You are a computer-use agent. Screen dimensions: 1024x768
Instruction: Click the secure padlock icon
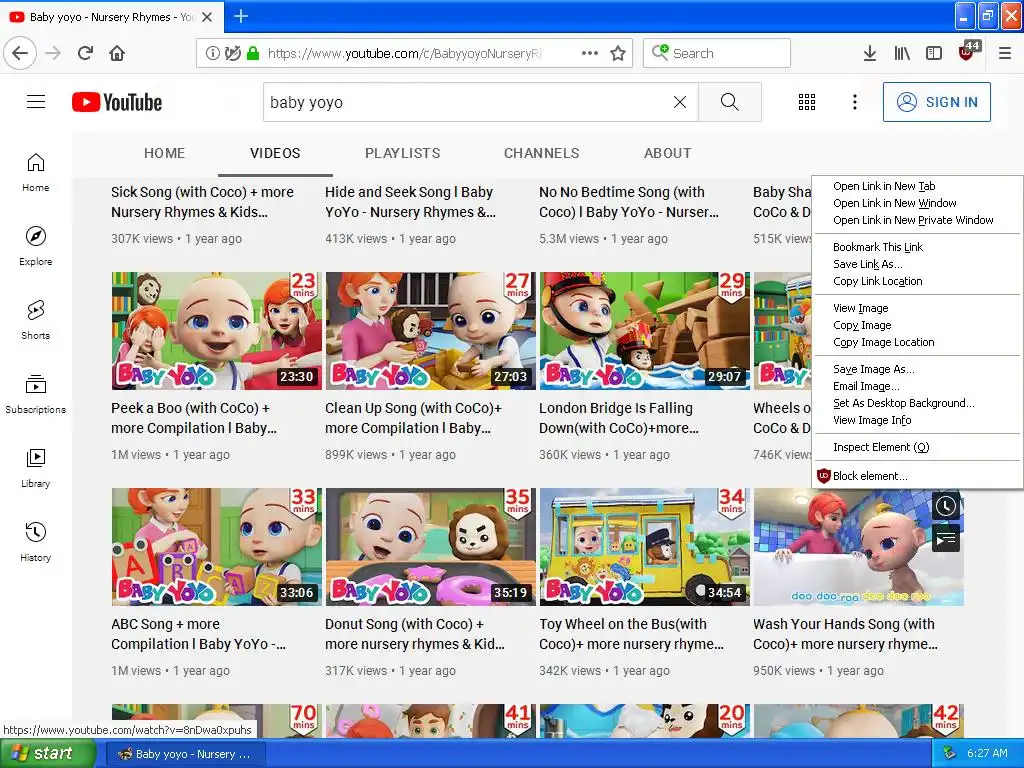click(253, 53)
